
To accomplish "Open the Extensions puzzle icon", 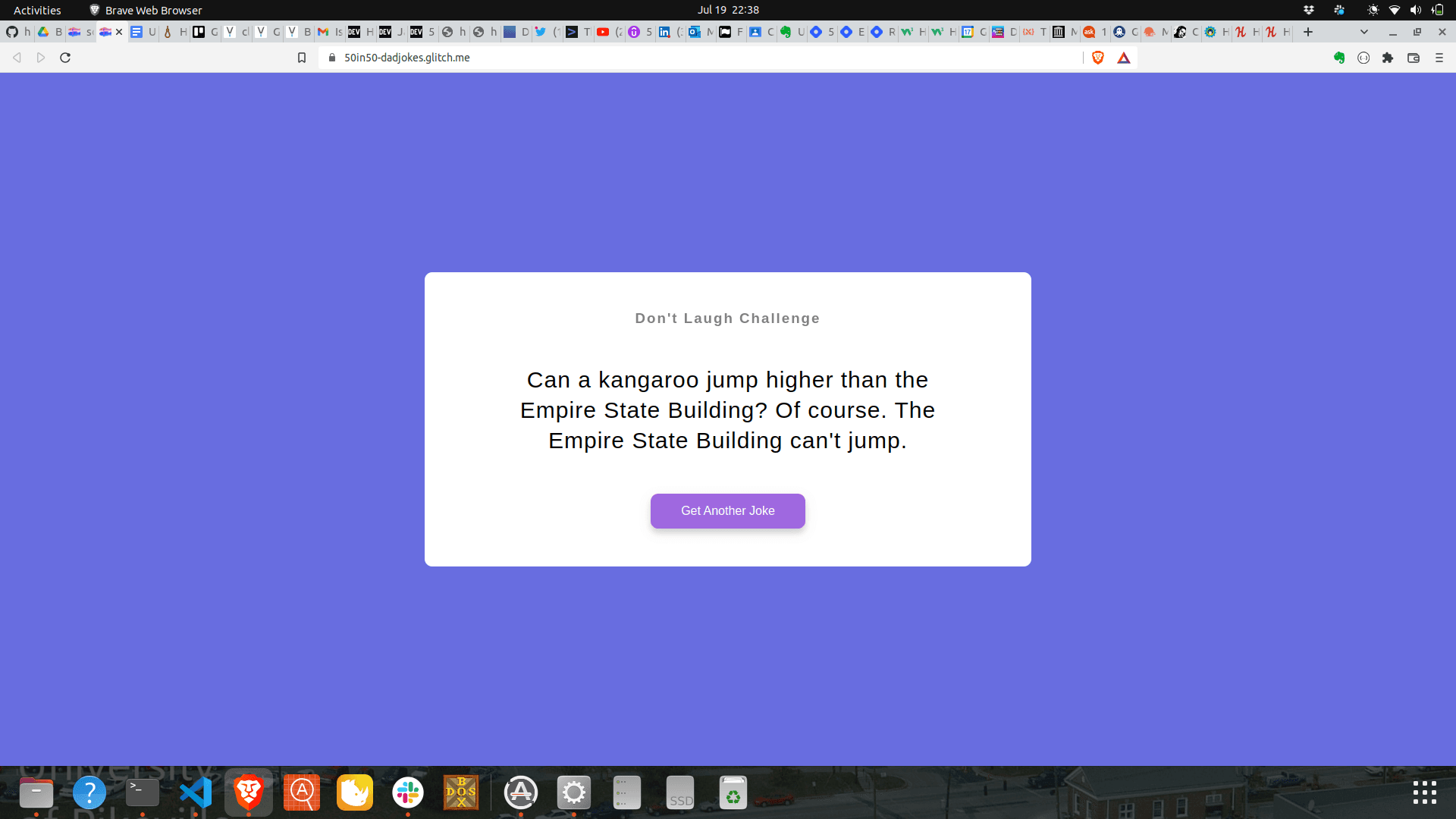I will click(1388, 58).
